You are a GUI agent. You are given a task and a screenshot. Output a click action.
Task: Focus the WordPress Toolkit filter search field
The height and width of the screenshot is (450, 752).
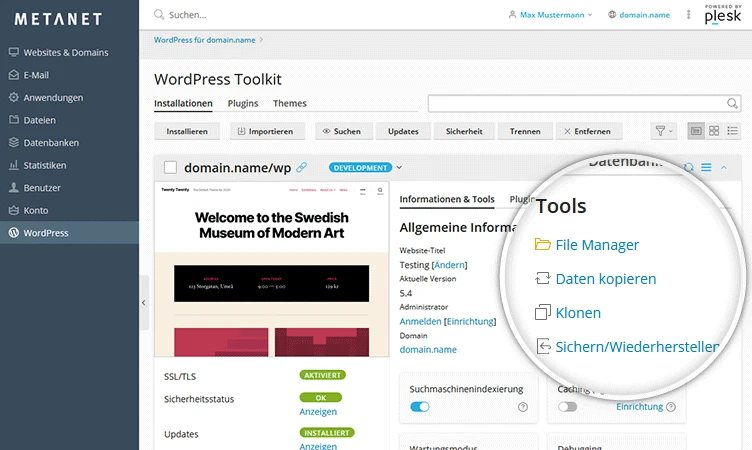tap(584, 103)
